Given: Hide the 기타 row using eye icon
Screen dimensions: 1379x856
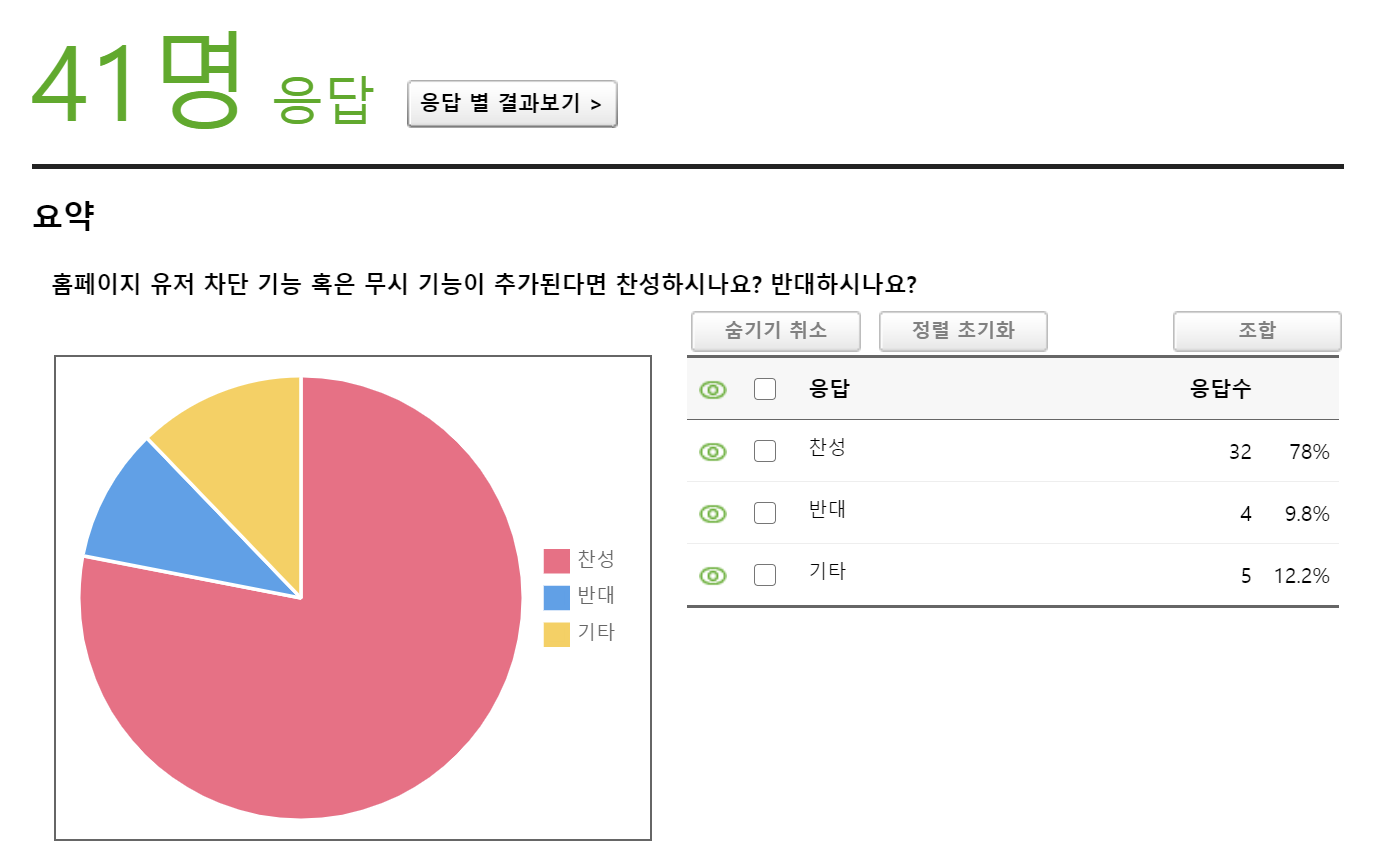Looking at the screenshot, I should (713, 576).
